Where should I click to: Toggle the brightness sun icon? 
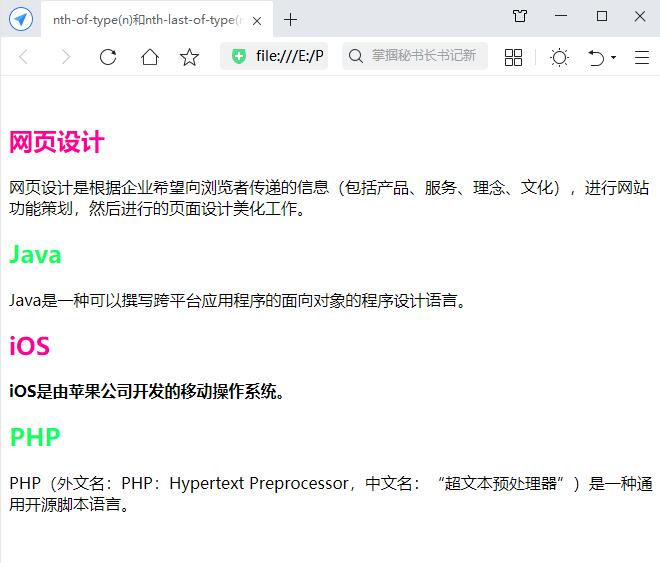pos(559,57)
